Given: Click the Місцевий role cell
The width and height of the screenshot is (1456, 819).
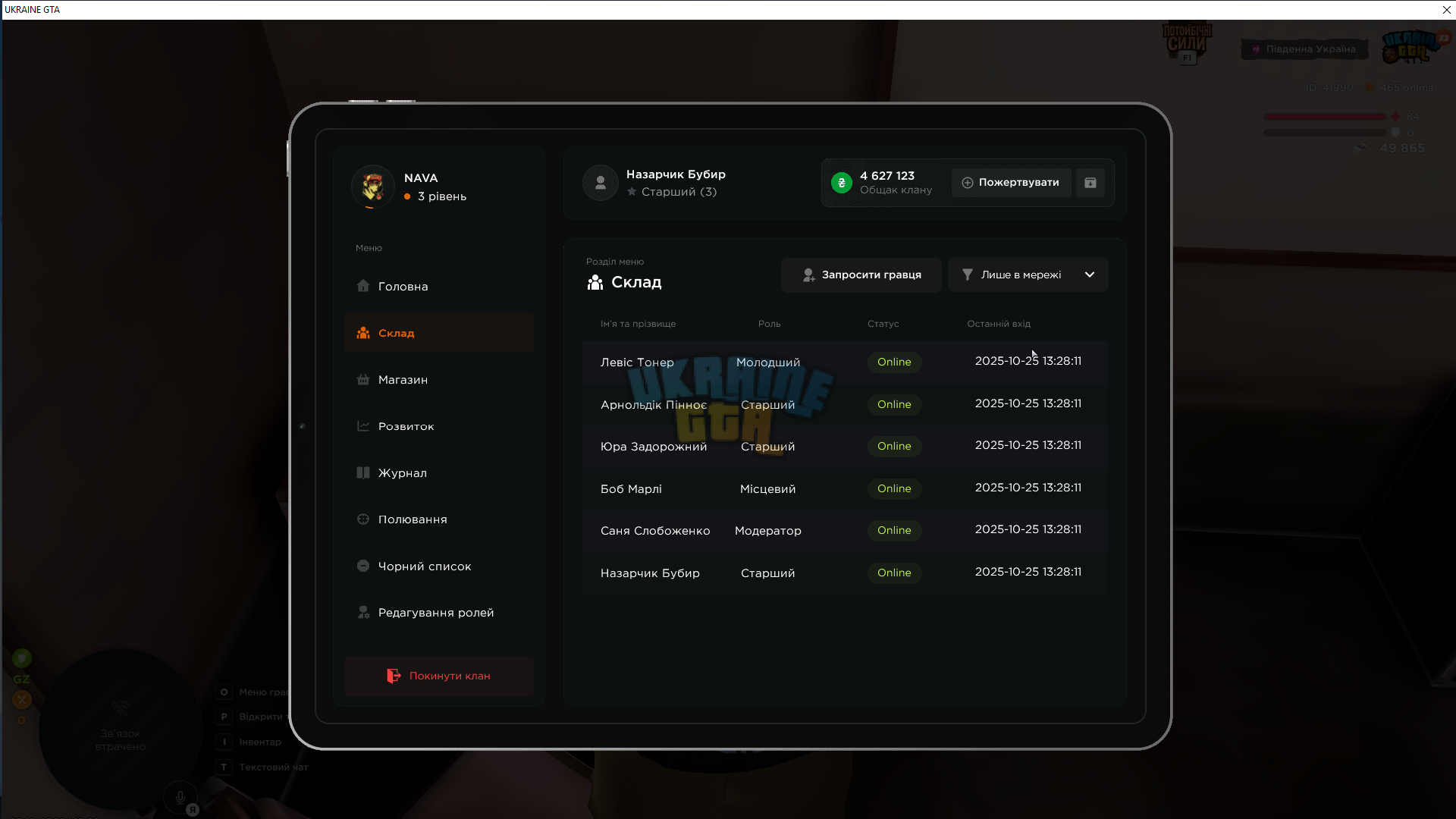Looking at the screenshot, I should (x=767, y=489).
